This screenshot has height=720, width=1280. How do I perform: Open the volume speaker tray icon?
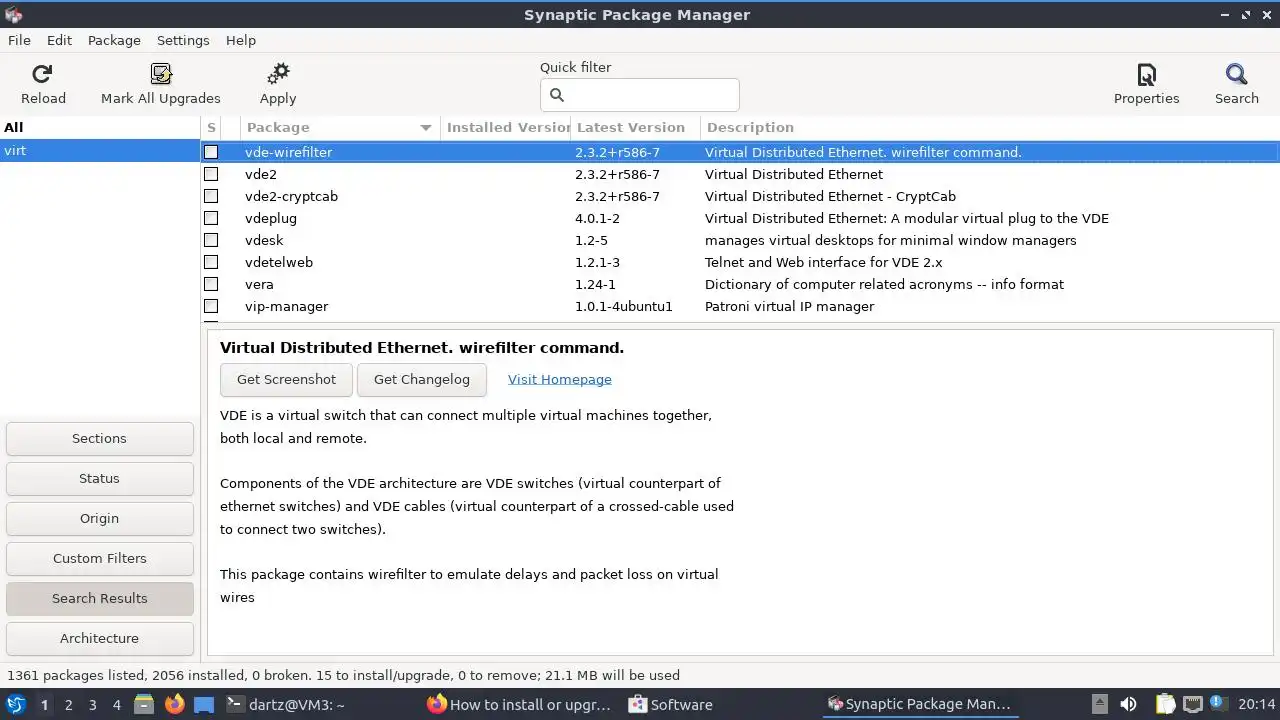[1128, 704]
